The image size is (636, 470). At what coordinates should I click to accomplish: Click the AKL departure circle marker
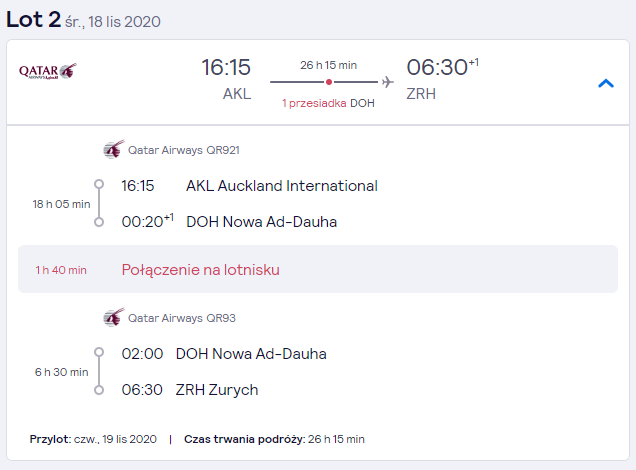tap(99, 185)
